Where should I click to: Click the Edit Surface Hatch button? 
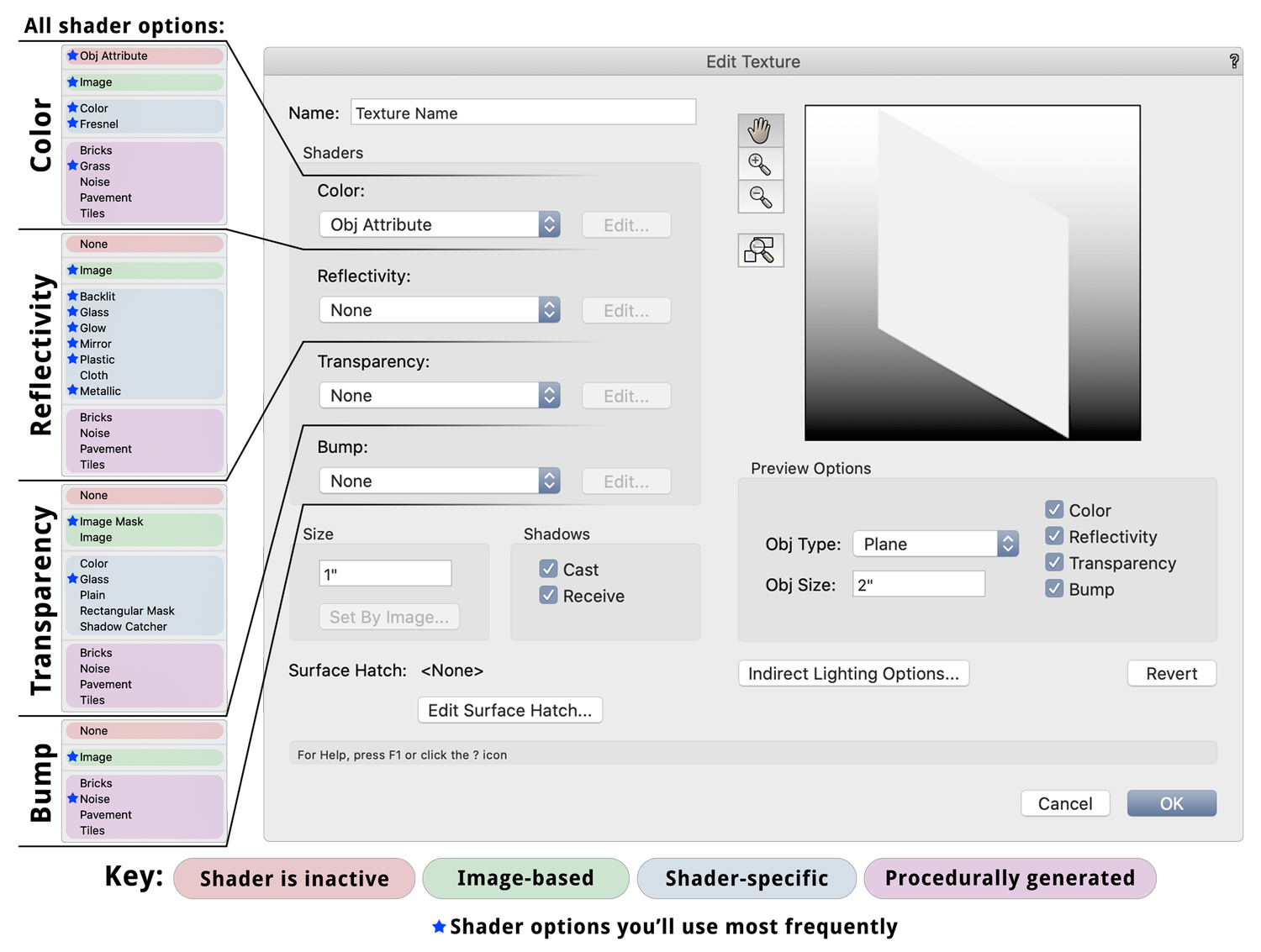509,710
